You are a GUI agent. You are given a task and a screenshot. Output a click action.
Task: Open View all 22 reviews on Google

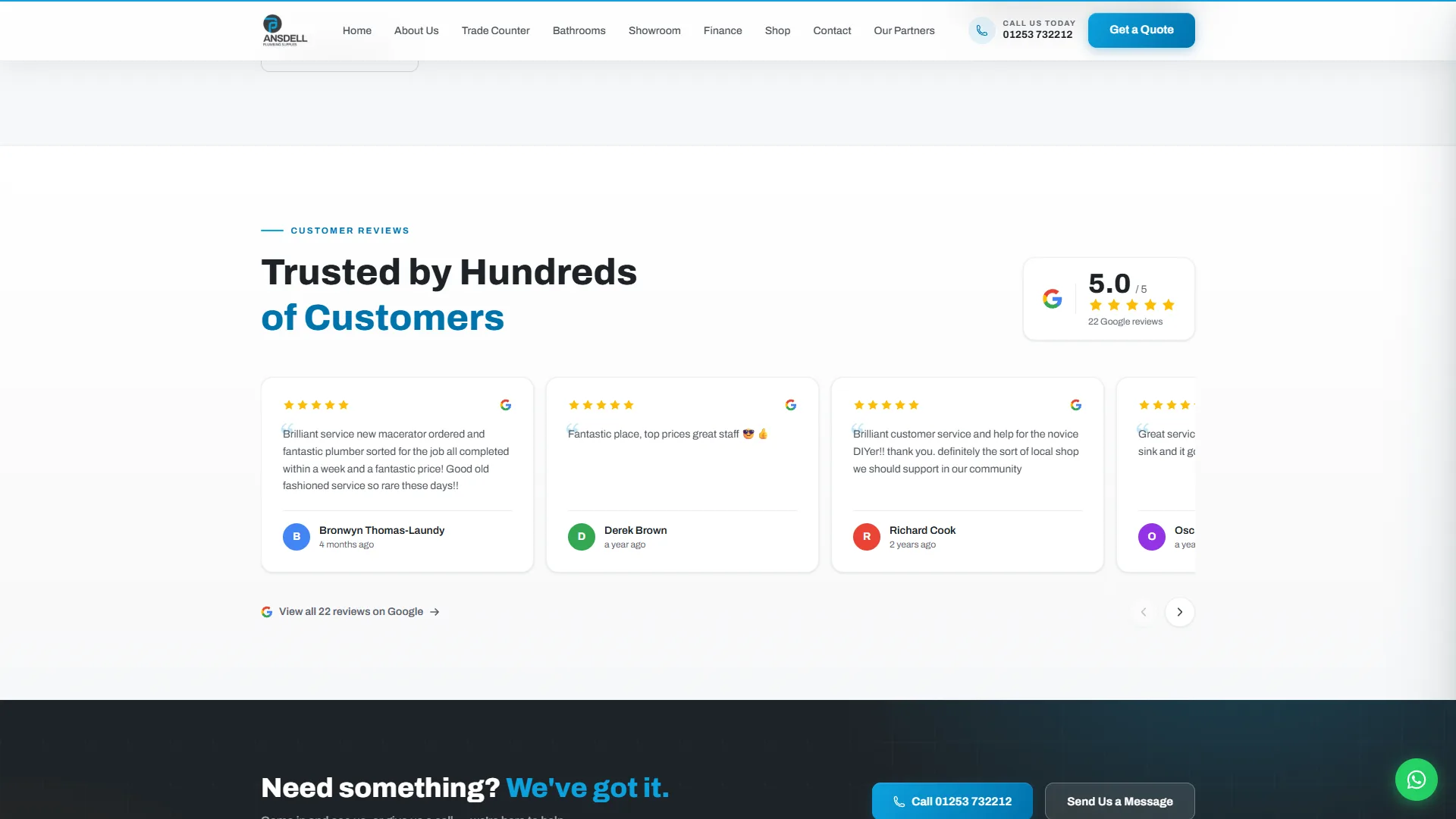[351, 612]
